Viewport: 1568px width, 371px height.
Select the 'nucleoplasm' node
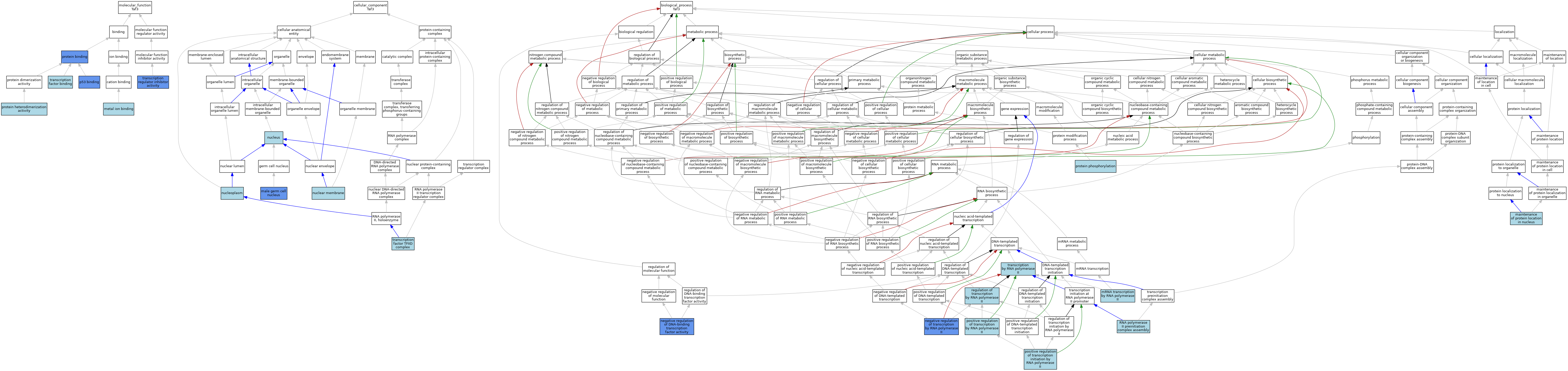tap(232, 193)
